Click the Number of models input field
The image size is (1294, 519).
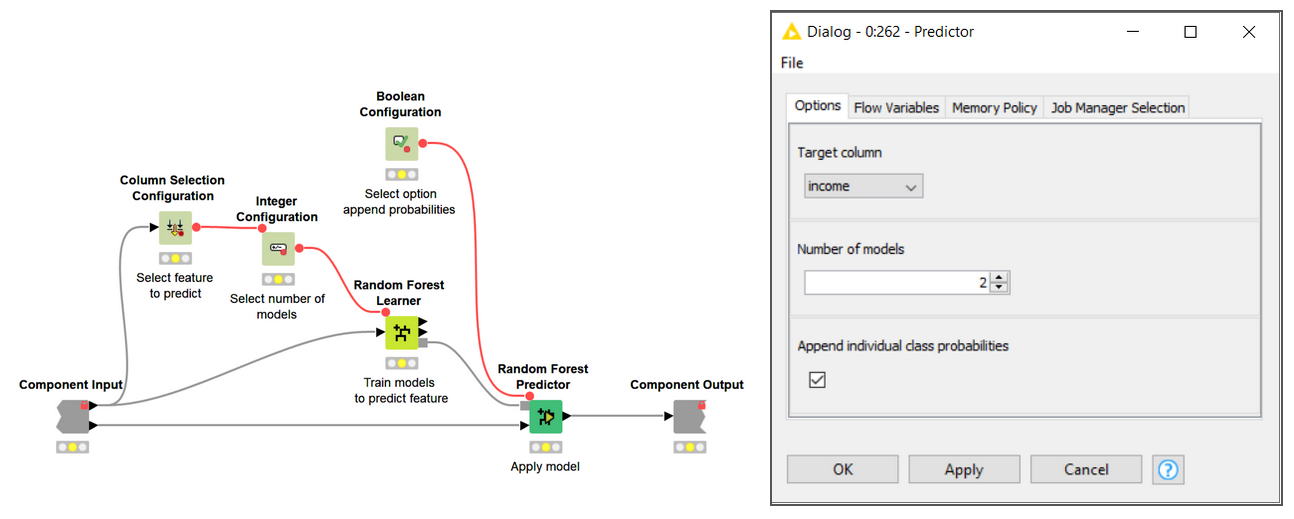[898, 283]
